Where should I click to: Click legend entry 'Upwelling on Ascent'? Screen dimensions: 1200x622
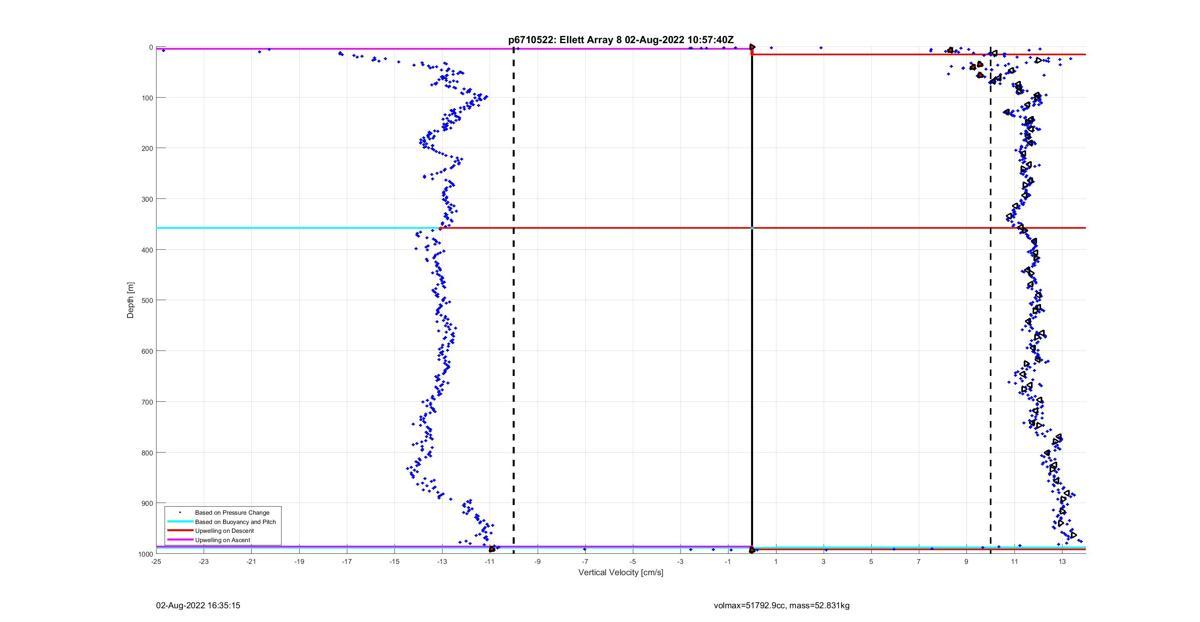pyautogui.click(x=222, y=540)
